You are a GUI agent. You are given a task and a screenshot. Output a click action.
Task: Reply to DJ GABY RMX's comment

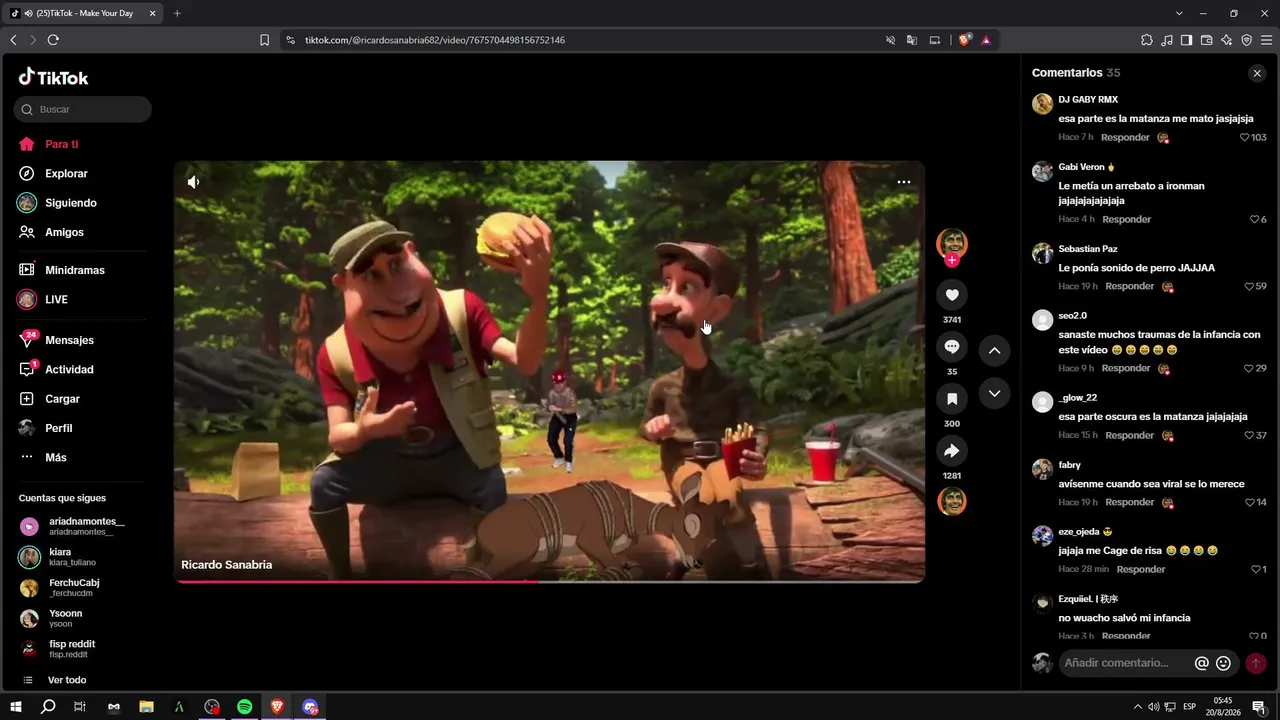(1125, 137)
